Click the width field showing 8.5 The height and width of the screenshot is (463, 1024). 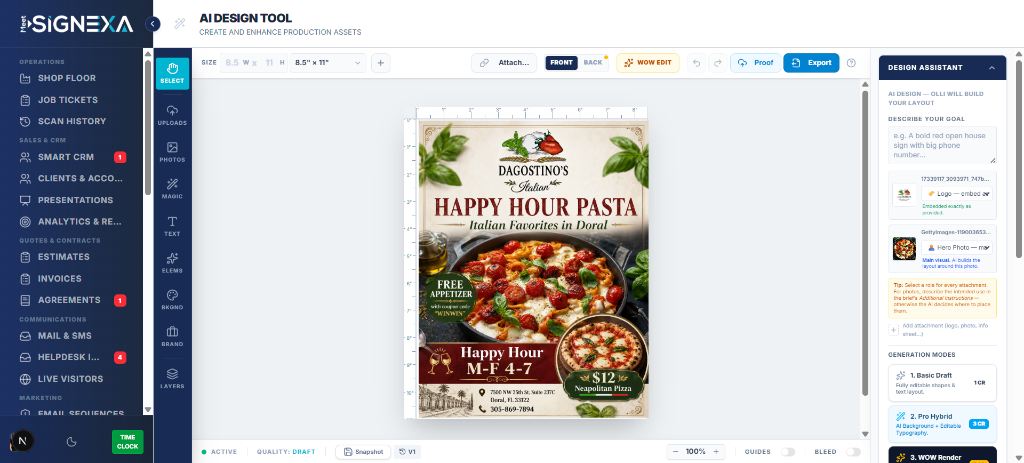coord(232,63)
